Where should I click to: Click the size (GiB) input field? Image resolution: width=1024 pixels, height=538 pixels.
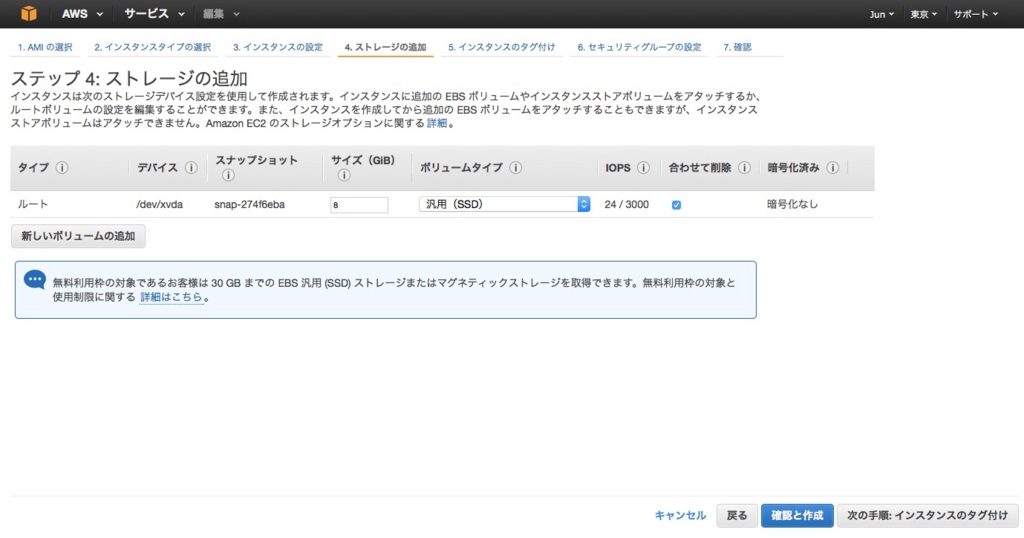coord(359,204)
